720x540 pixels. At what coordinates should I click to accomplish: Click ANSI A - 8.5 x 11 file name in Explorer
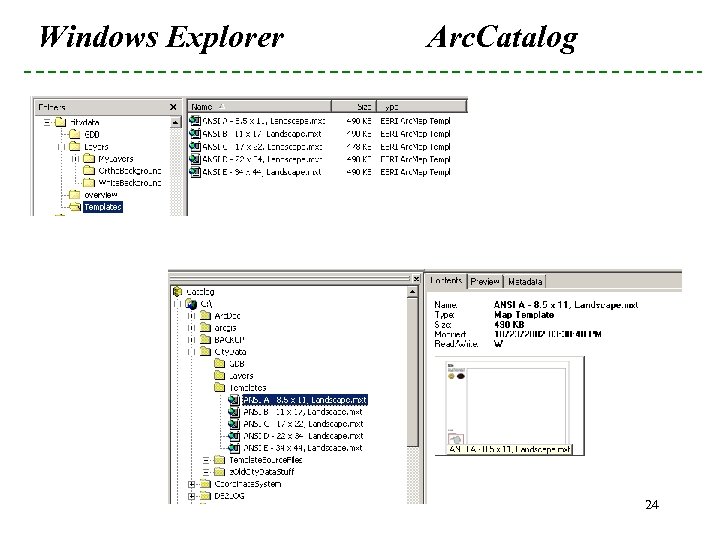(x=264, y=121)
